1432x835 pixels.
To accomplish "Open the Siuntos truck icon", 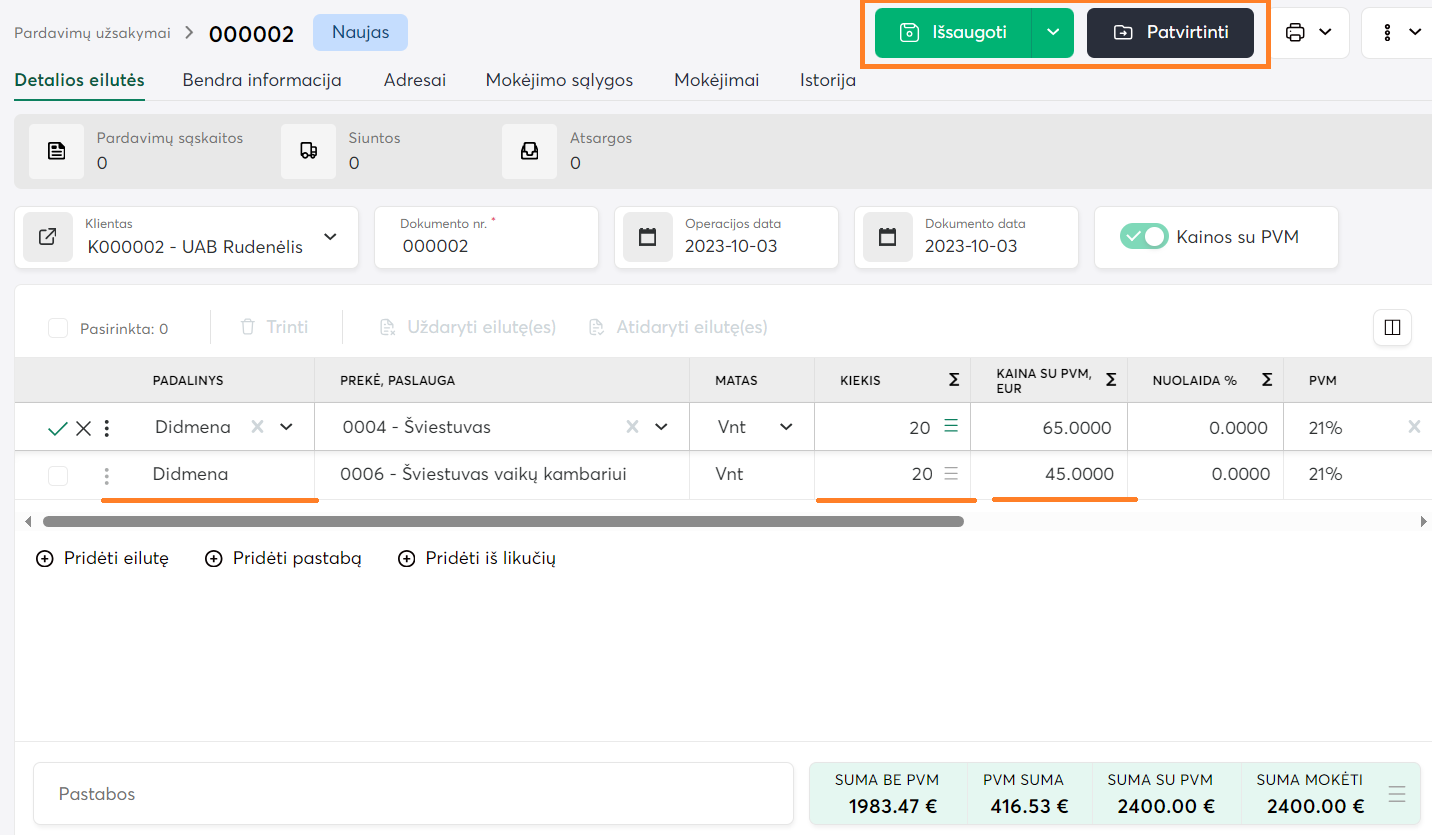I will (308, 151).
